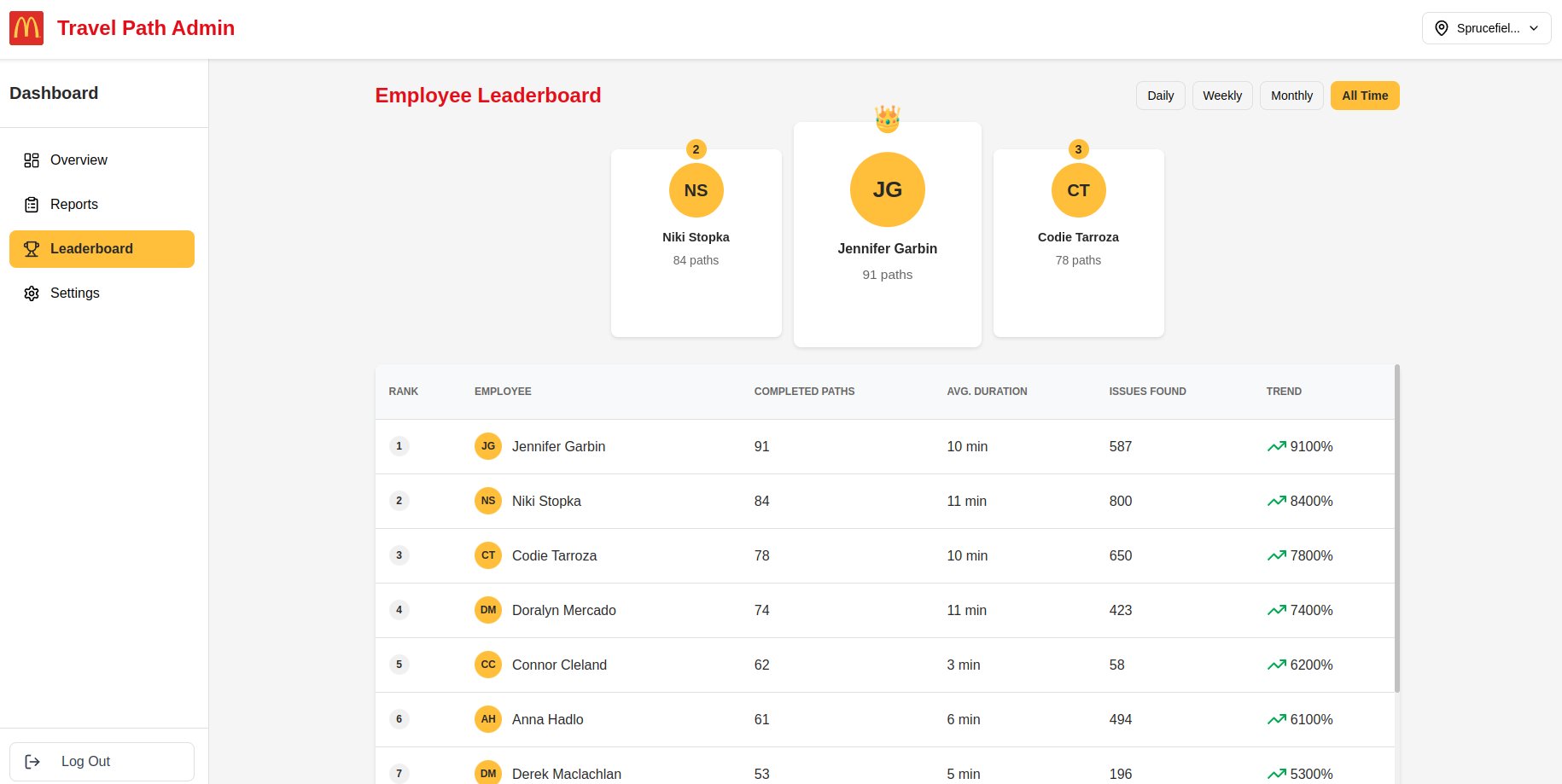This screenshot has height=784, width=1562.
Task: Click the Reports clipboard icon
Action: point(32,205)
